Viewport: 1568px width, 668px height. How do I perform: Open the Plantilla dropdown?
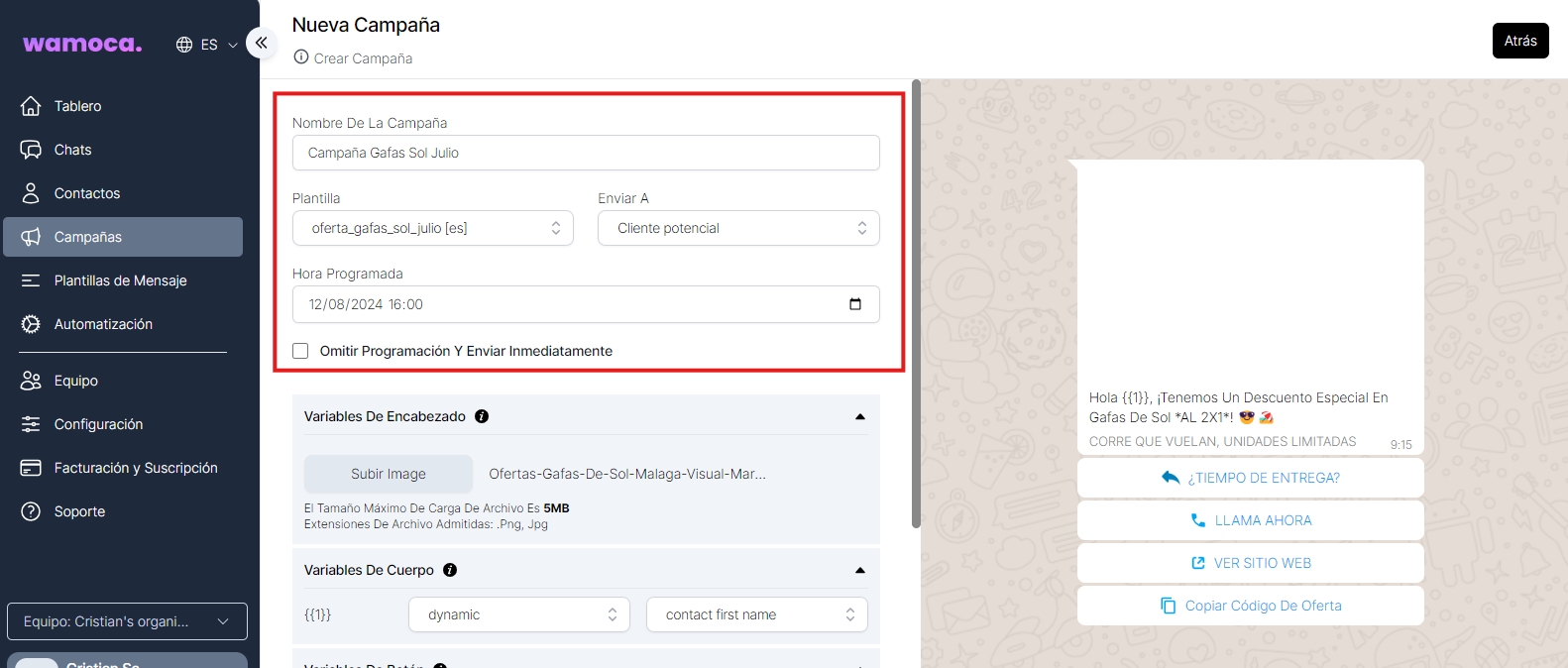point(433,228)
